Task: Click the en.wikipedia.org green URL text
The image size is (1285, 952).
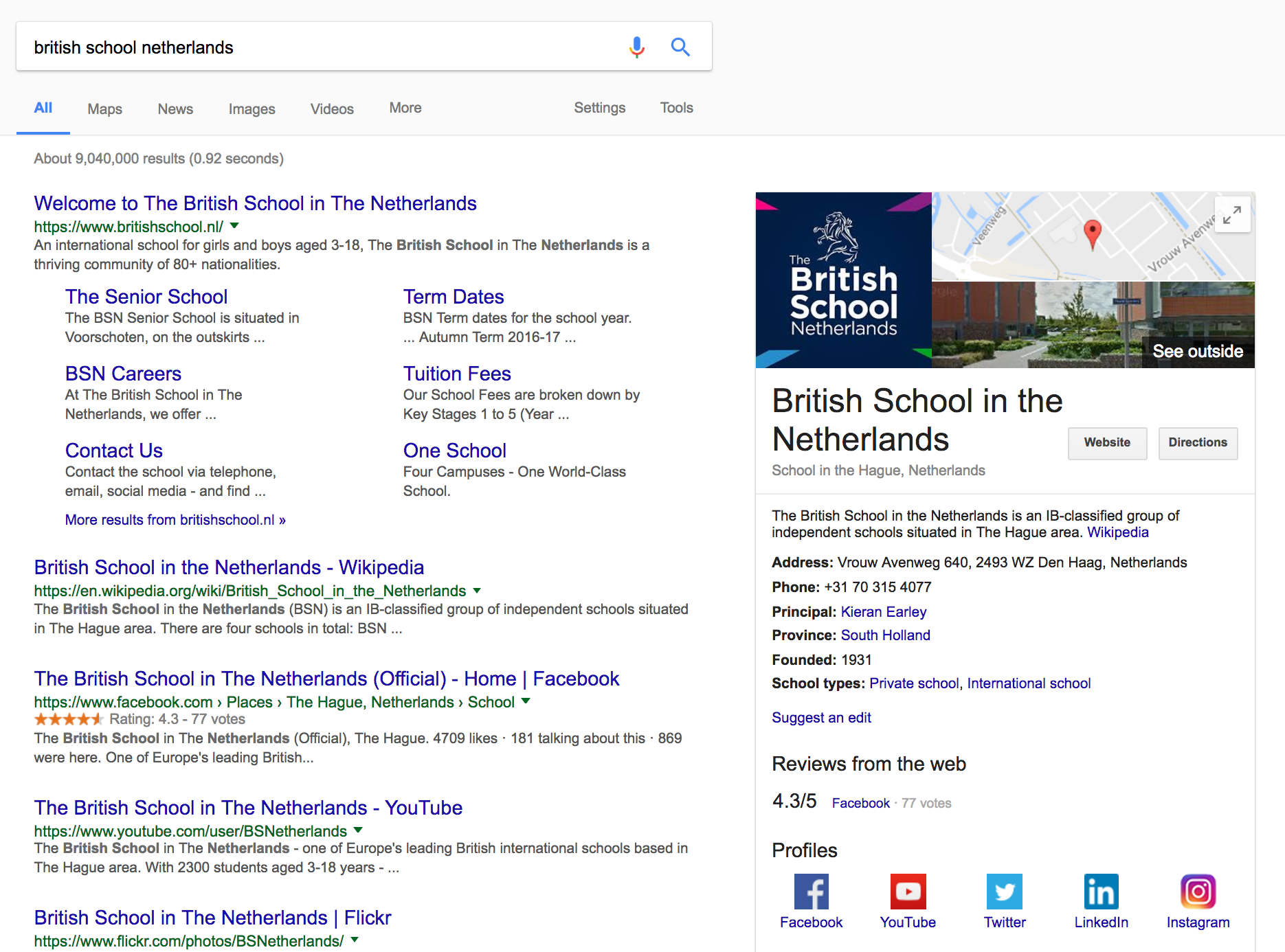Action: point(250,591)
